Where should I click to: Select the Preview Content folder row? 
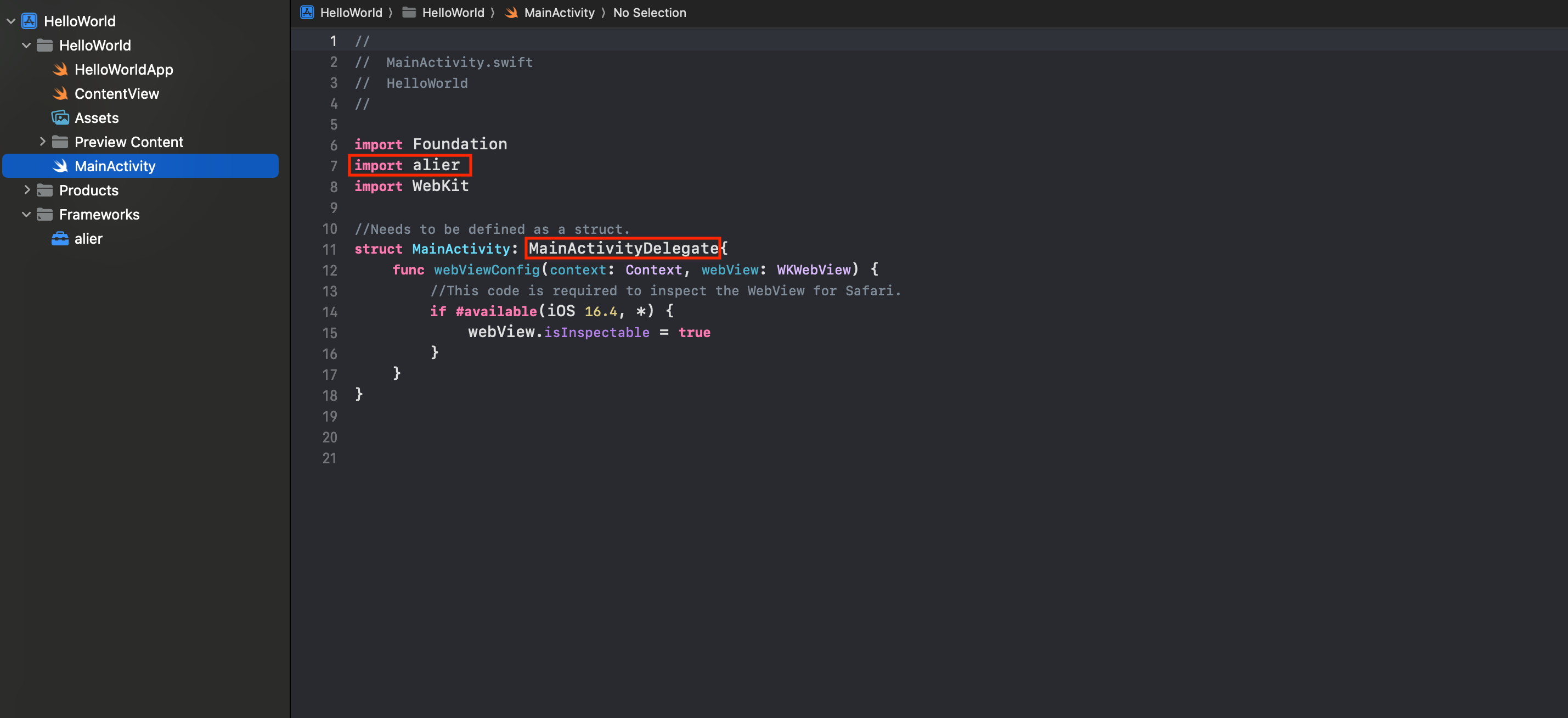129,141
